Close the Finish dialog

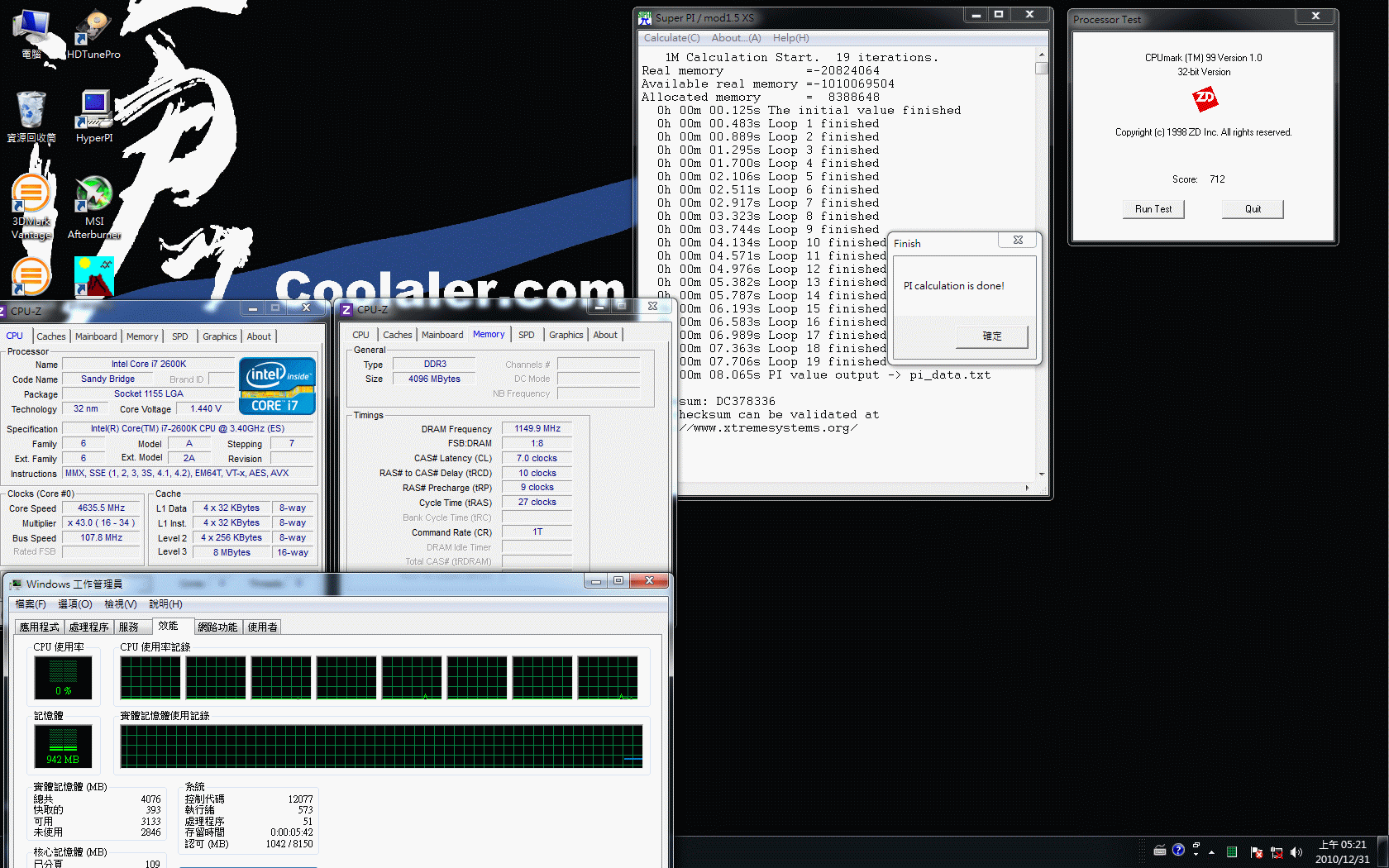click(x=1018, y=240)
